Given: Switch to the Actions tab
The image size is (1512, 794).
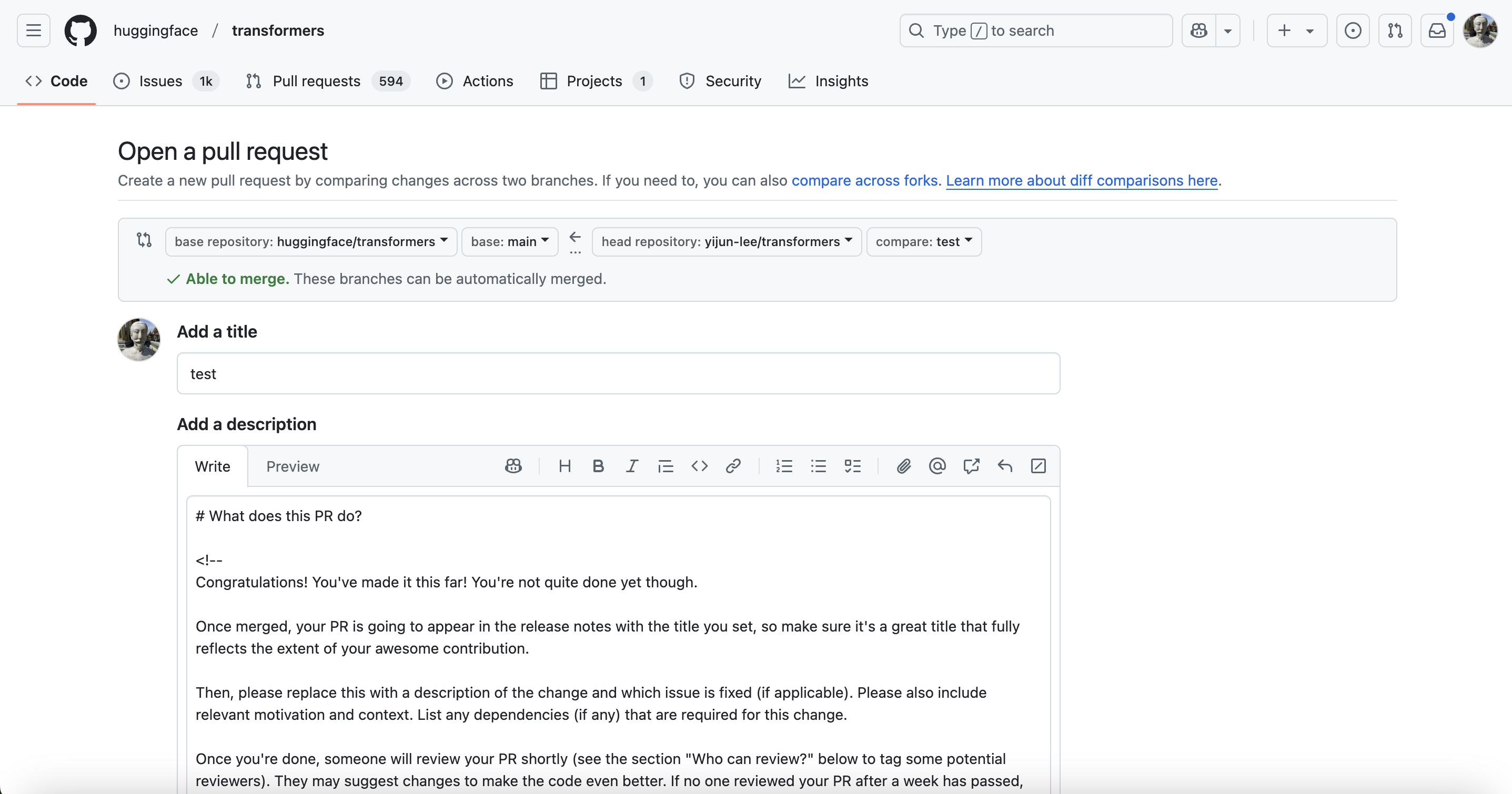Looking at the screenshot, I should point(475,81).
